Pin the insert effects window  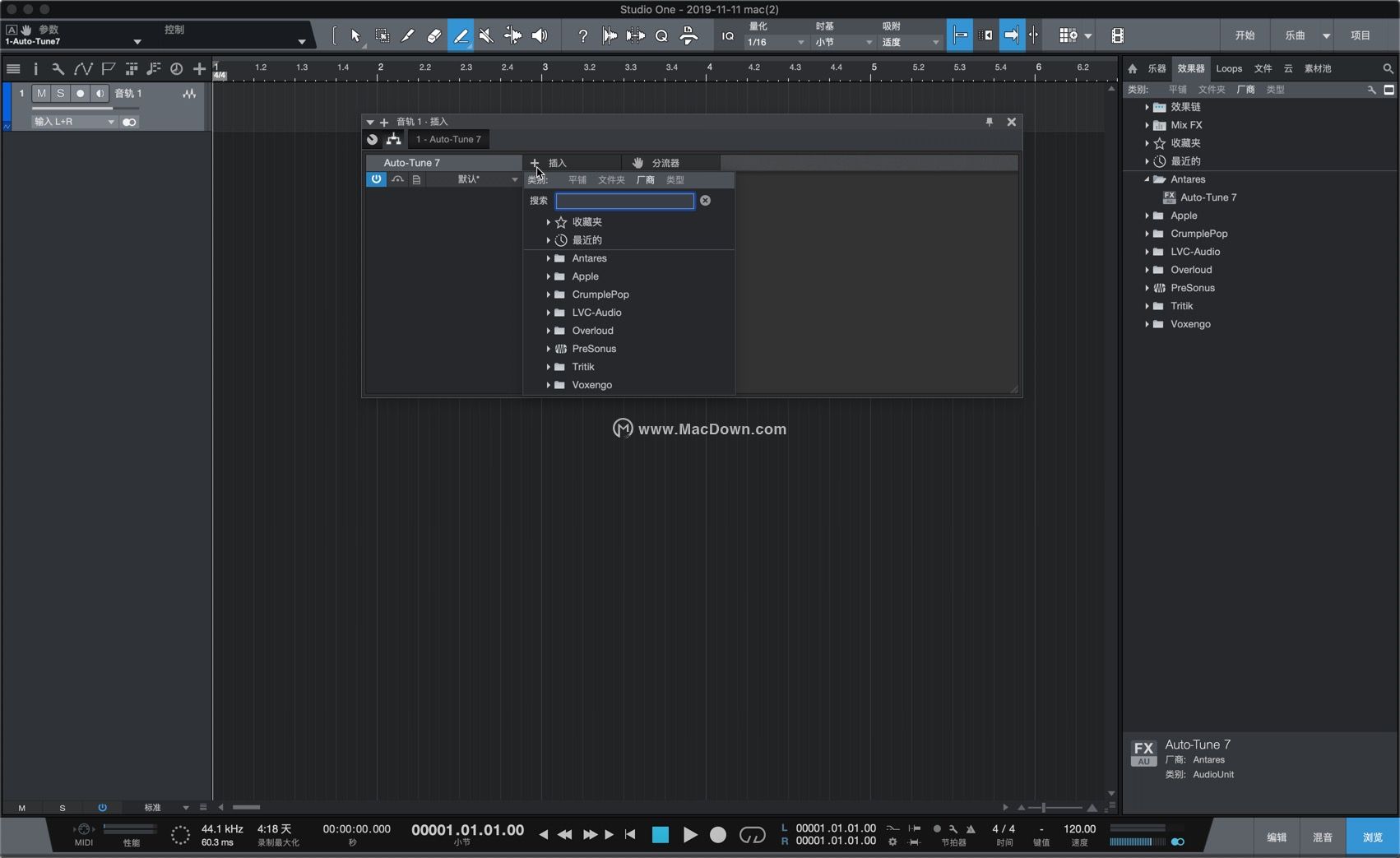click(990, 122)
